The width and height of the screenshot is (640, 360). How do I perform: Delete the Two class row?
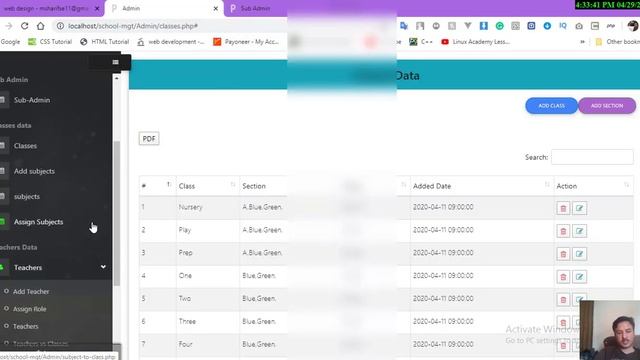[x=563, y=300]
